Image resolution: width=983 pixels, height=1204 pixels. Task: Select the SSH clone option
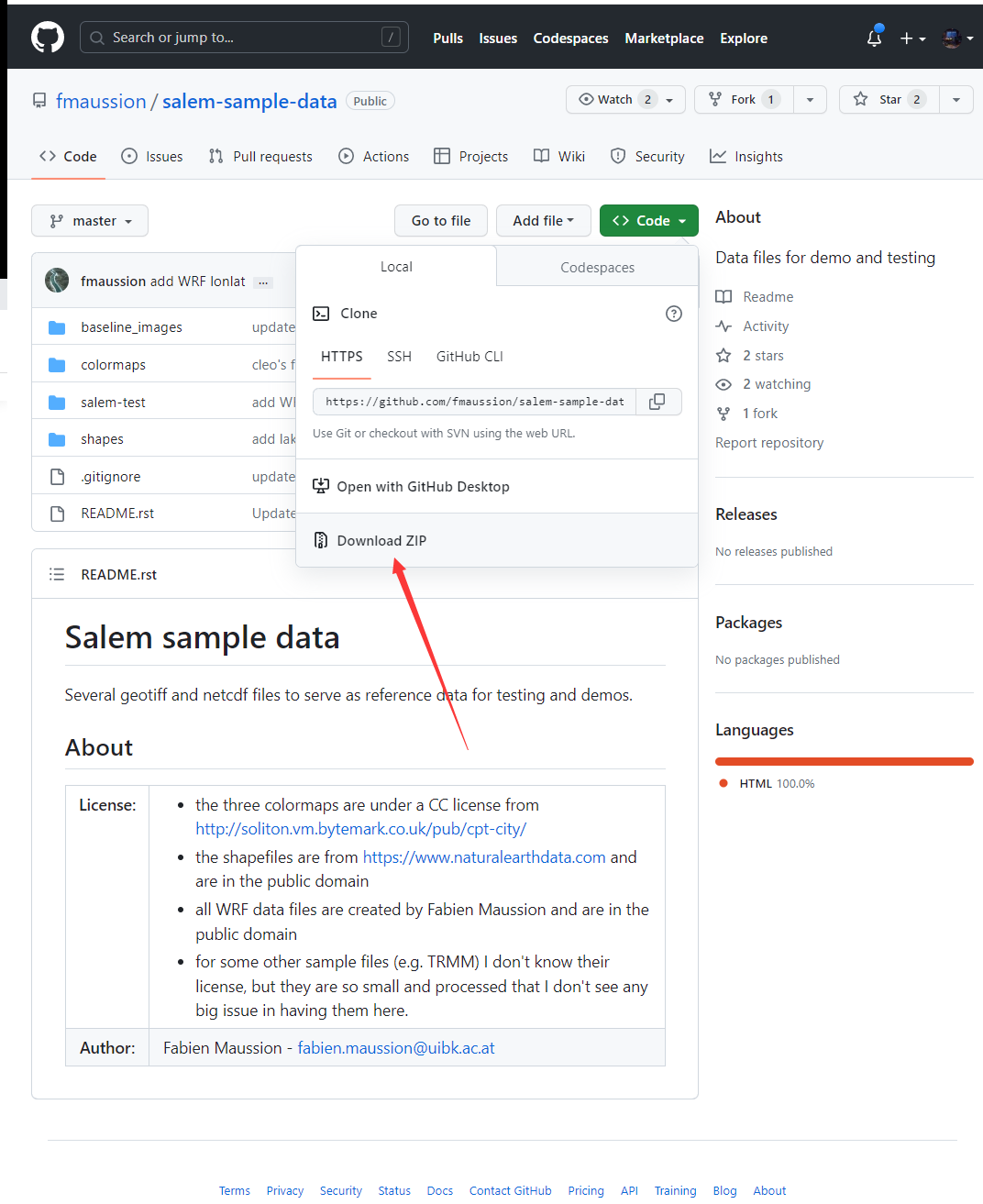pyautogui.click(x=399, y=357)
